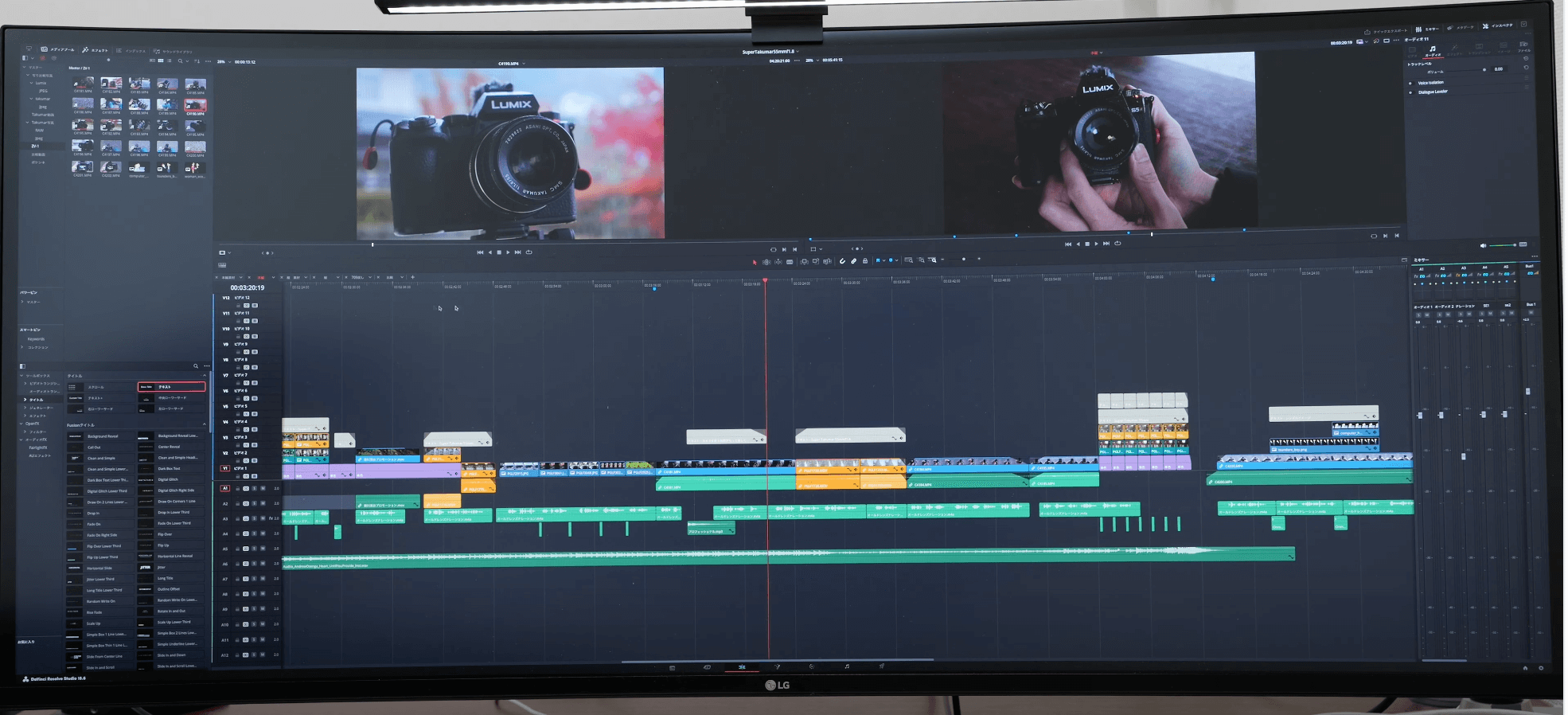Image resolution: width=1568 pixels, height=715 pixels.
Task: Toggle Dialogue Leveler on
Action: click(x=1410, y=92)
